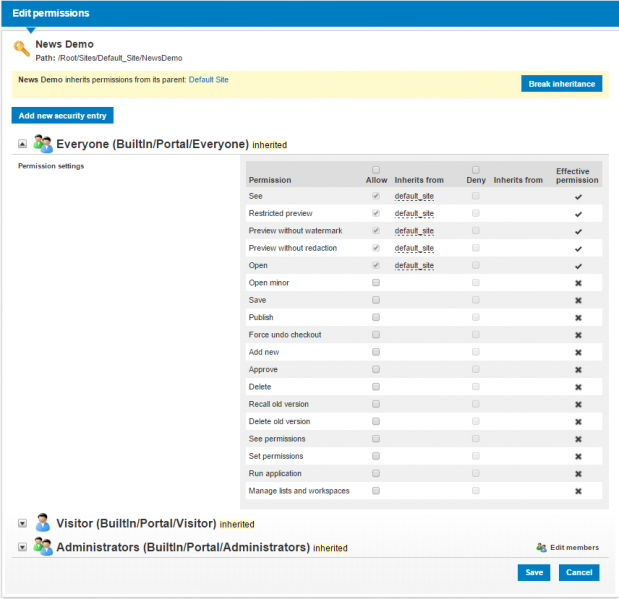Collapse the Everyone permission section
Screen dimensions: 619x599
tap(23, 144)
